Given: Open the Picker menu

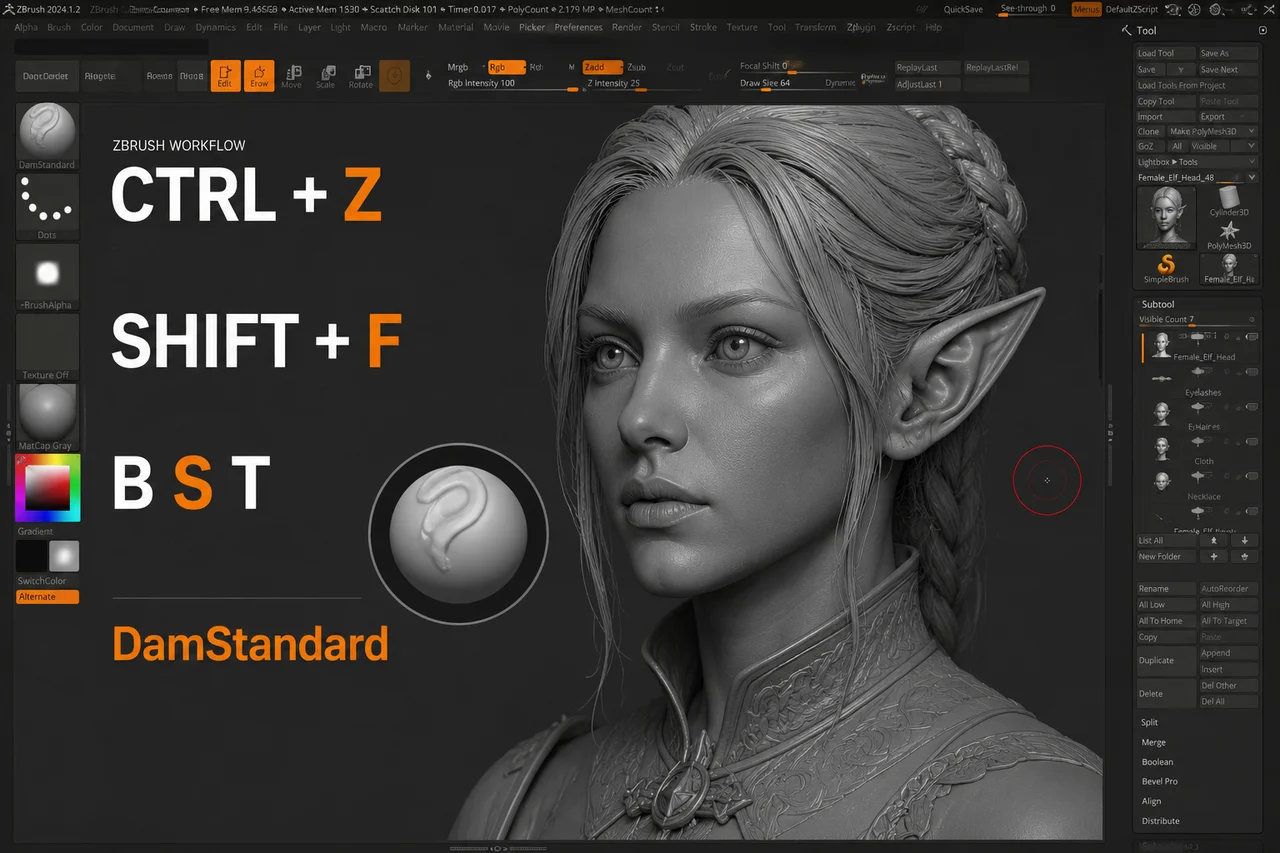Looking at the screenshot, I should (x=532, y=27).
